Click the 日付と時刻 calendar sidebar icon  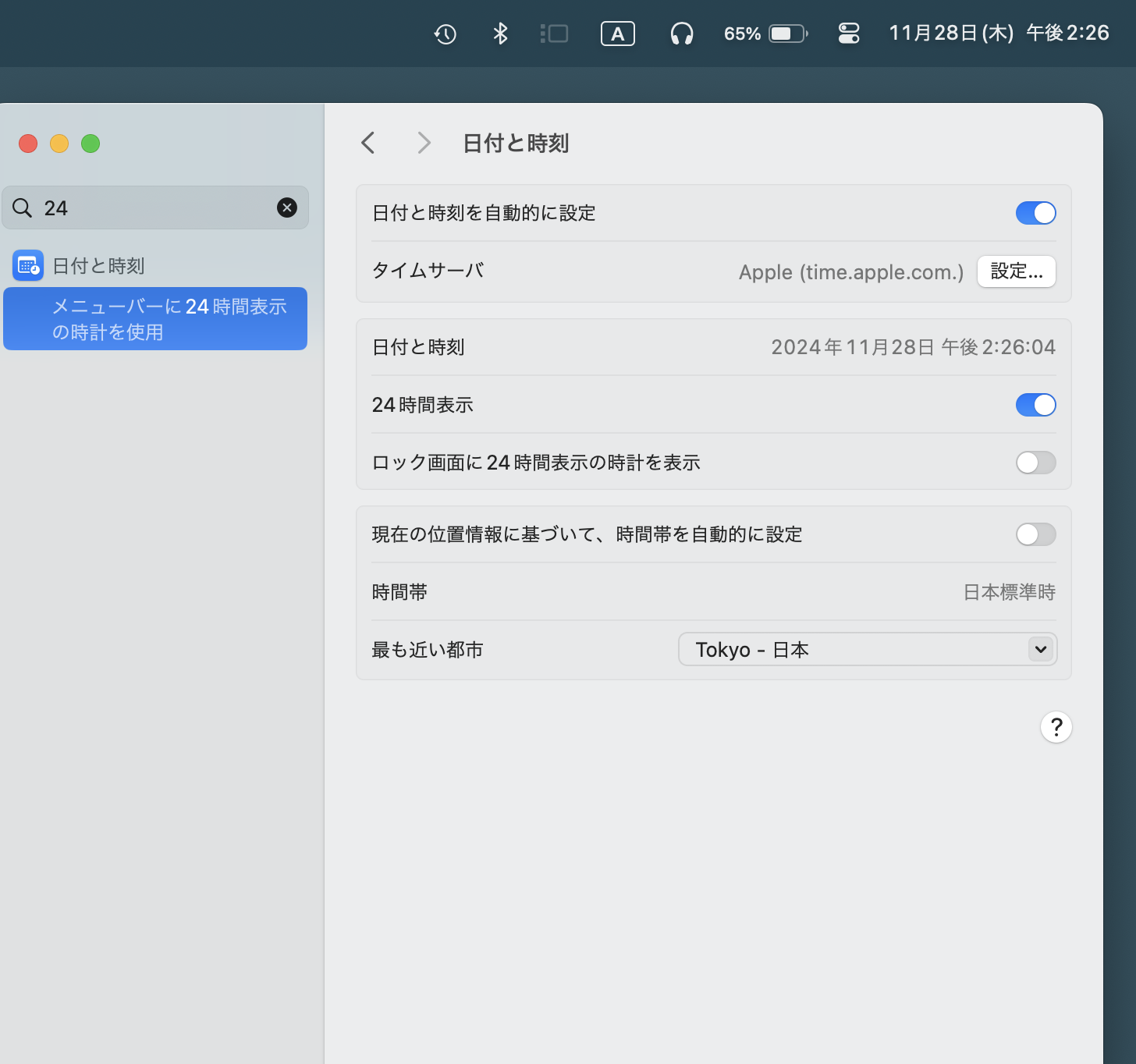coord(28,266)
